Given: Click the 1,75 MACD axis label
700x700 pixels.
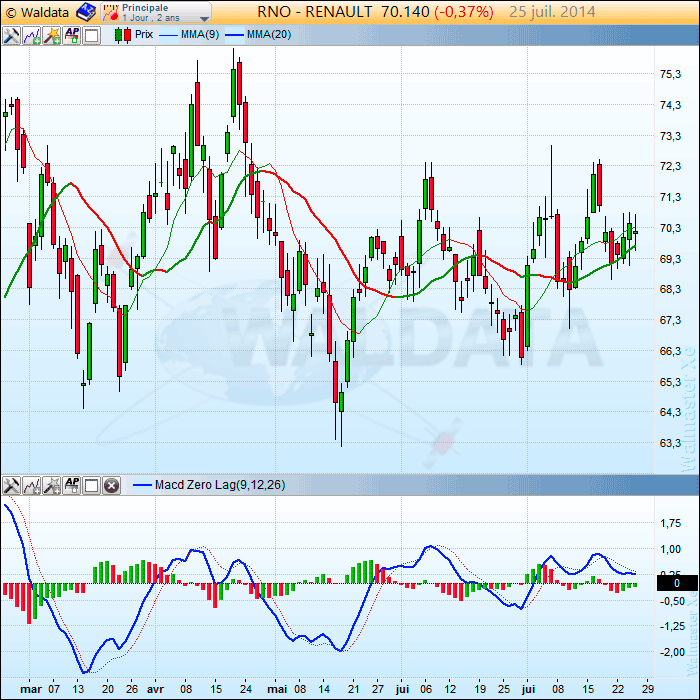Looking at the screenshot, I should click(x=671, y=523).
